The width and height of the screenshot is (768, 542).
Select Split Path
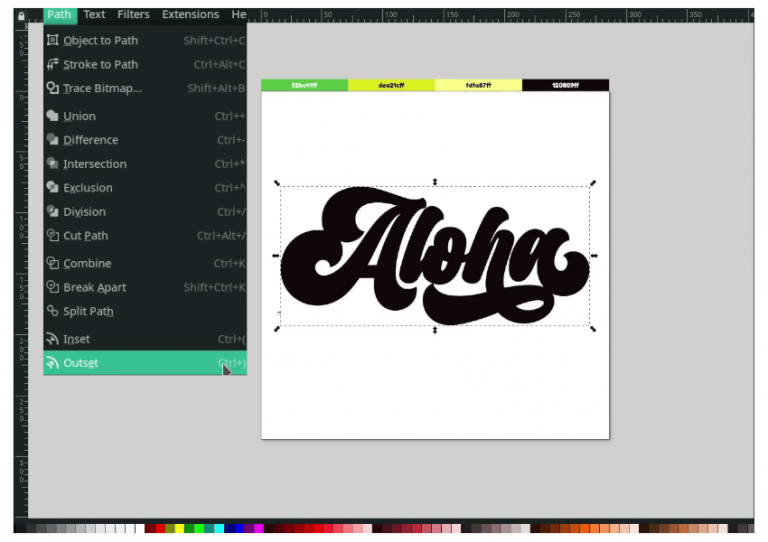coord(145,311)
